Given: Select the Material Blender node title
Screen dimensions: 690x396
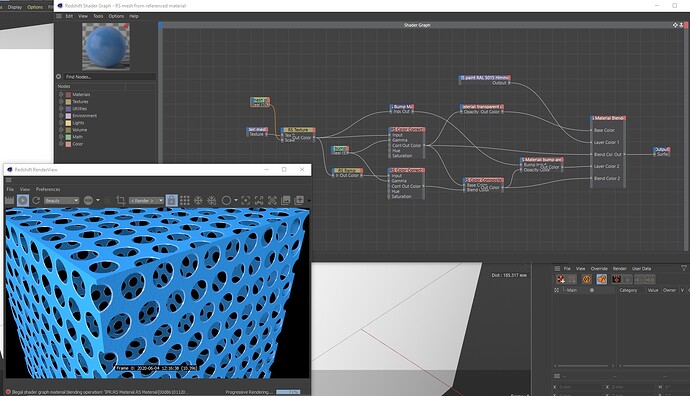Looking at the screenshot, I should (608, 118).
